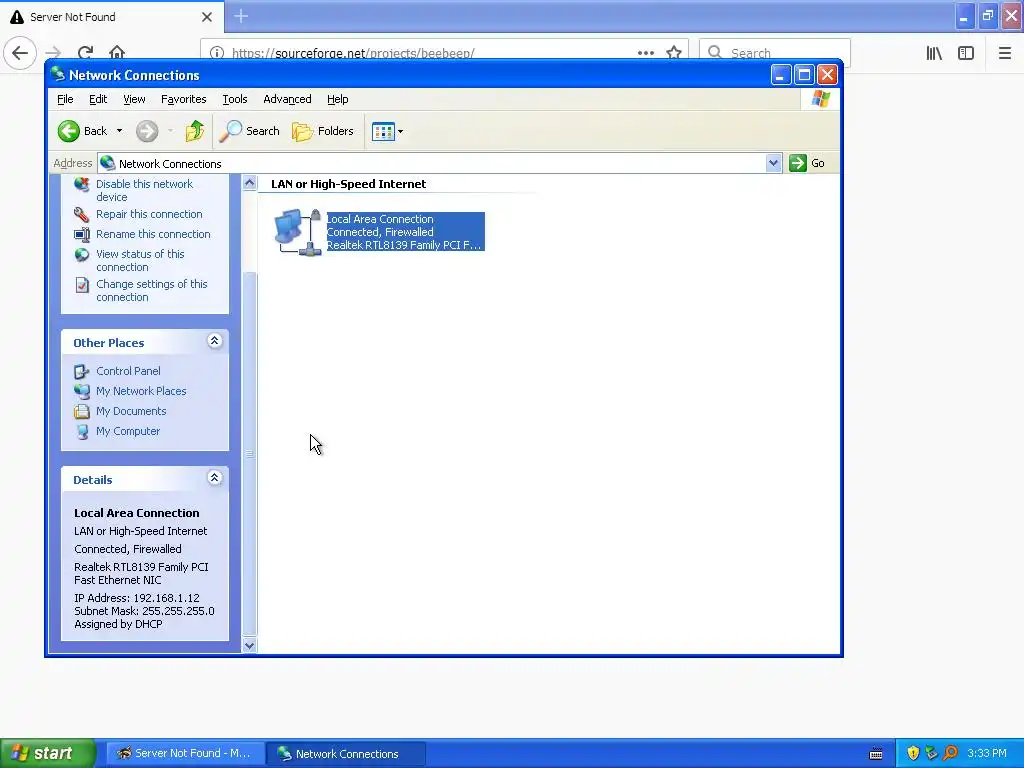Toggle Firefox sidebar icon
The height and width of the screenshot is (768, 1024).
pyautogui.click(x=966, y=53)
